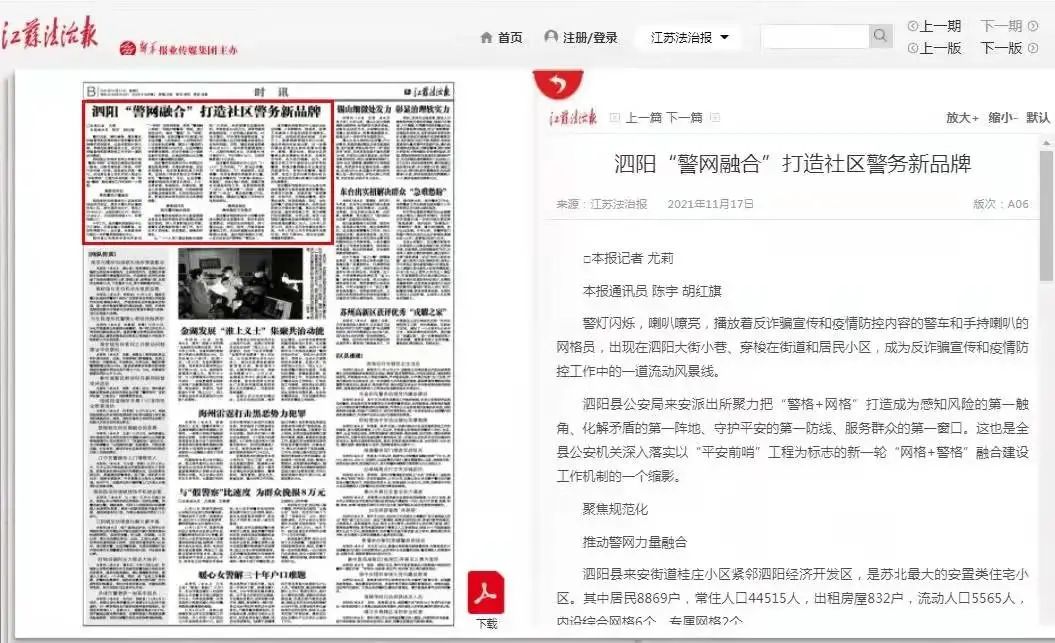Screen dimensions: 1055x643
Task: Click the home icon beside 首页
Action: 486,38
